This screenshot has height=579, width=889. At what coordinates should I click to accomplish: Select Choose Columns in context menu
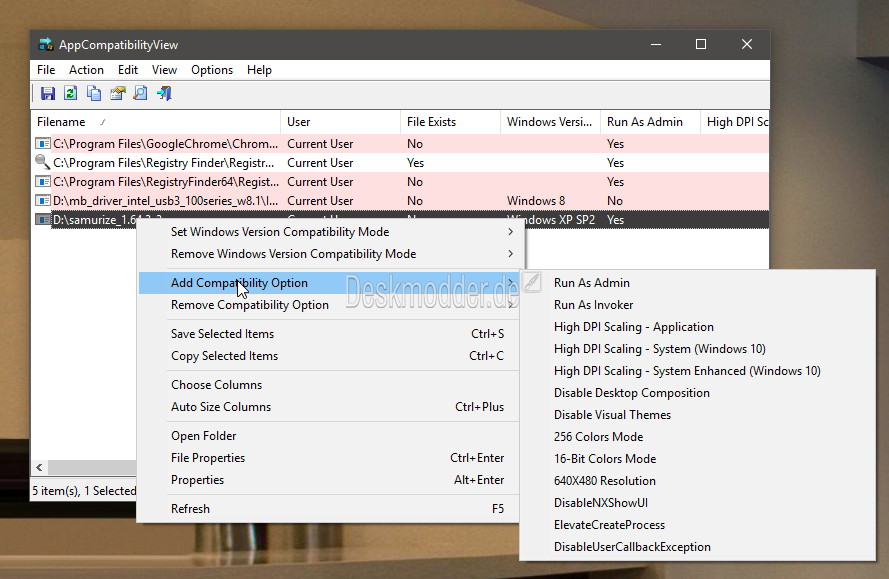tap(329, 385)
